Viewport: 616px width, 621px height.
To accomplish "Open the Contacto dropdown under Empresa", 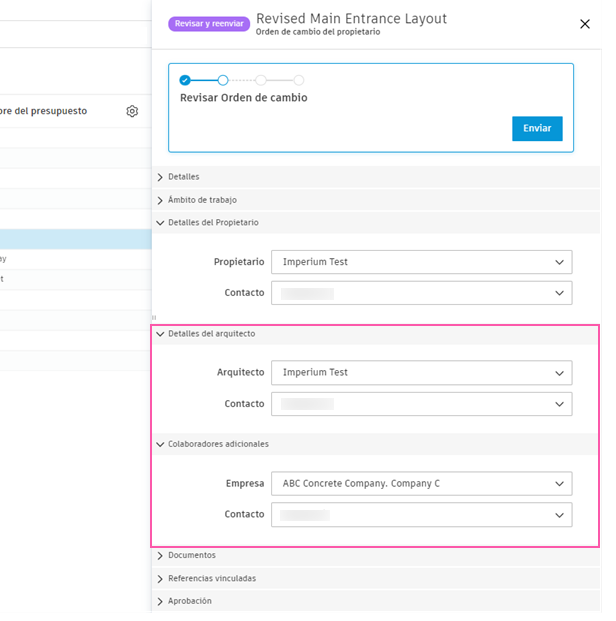I will pos(421,515).
